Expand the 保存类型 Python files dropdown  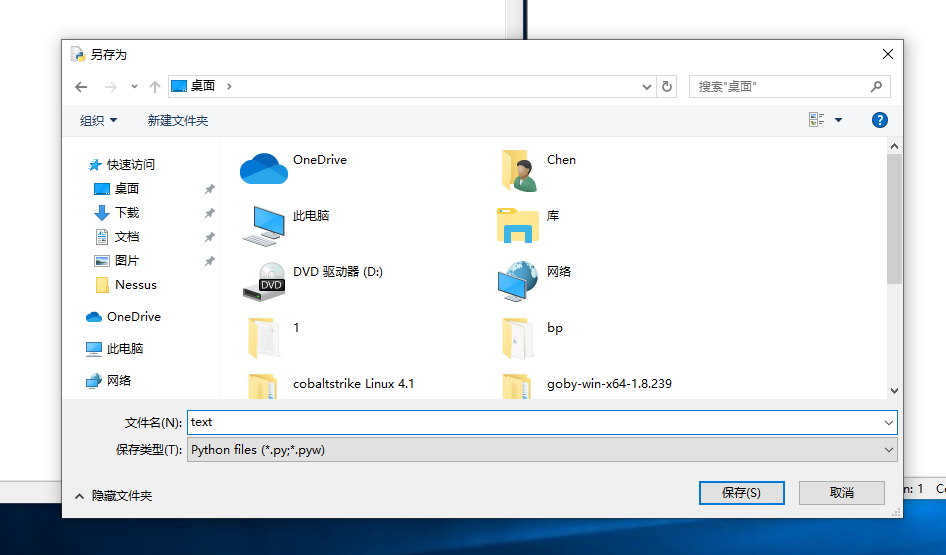(889, 450)
